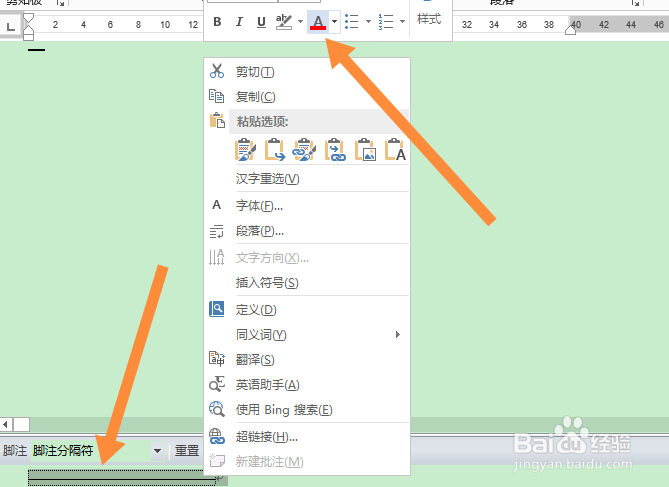Paste keep text only icon
The height and width of the screenshot is (487, 669).
395,150
